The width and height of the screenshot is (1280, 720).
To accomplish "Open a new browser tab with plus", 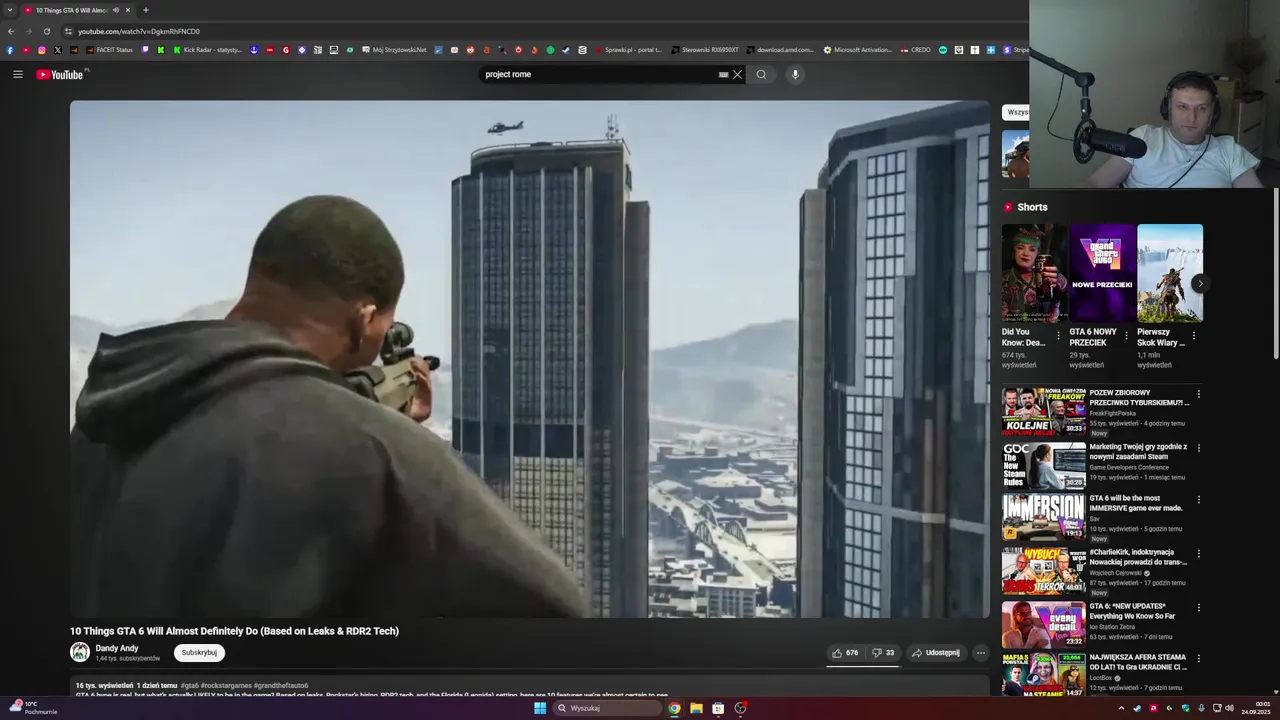I will (145, 10).
